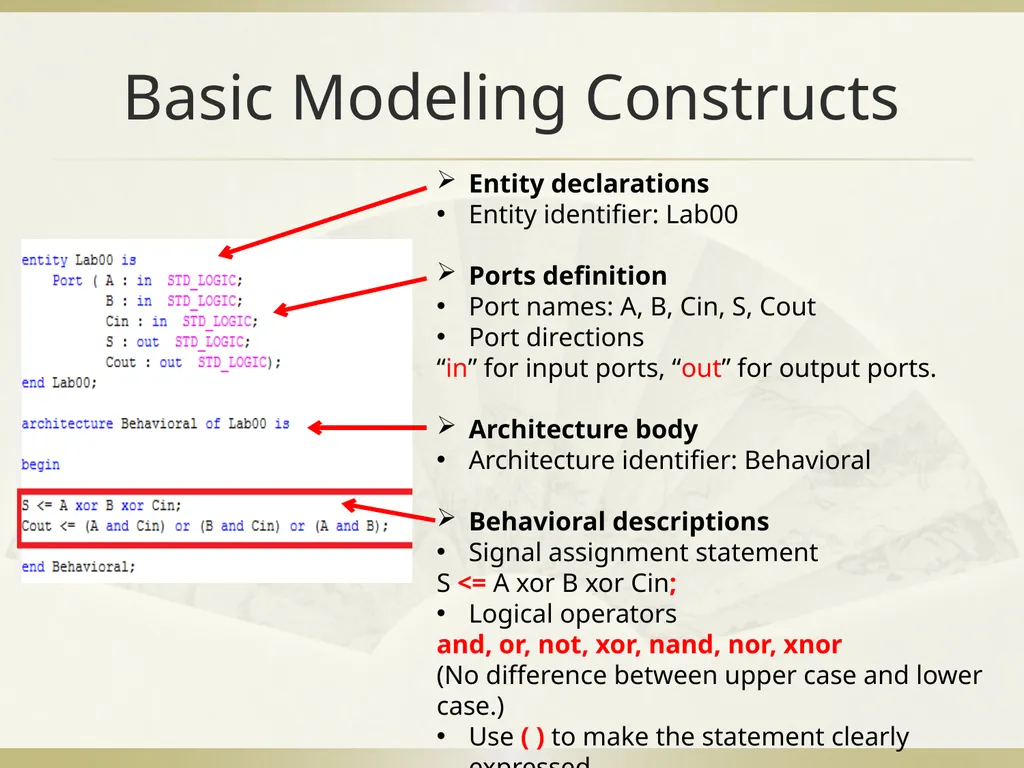Click the "Entity identifier: Lab00" bullet
The width and height of the screenshot is (1024, 768).
click(603, 214)
